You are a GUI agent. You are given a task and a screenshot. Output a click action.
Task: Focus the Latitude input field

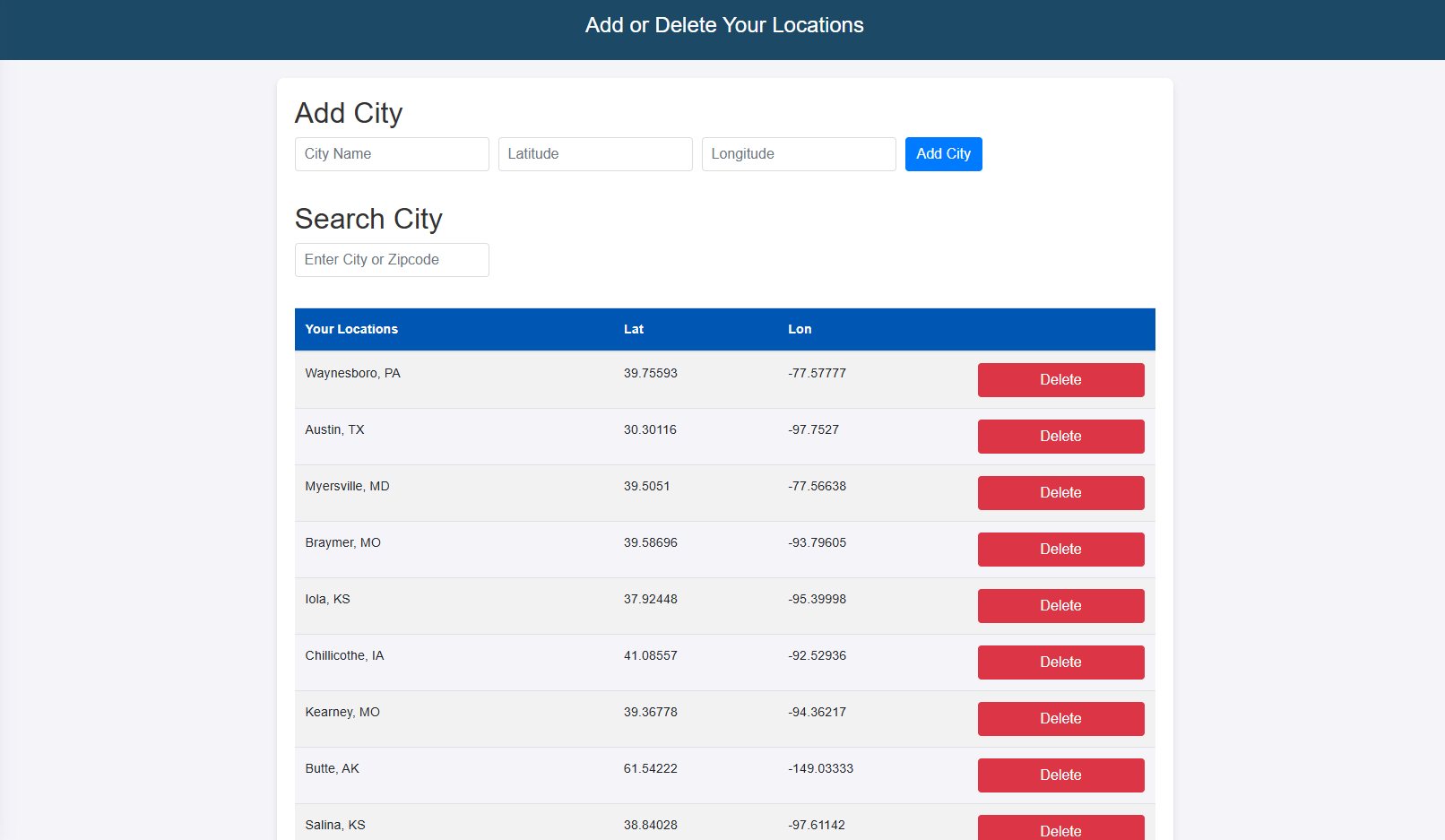click(x=595, y=154)
